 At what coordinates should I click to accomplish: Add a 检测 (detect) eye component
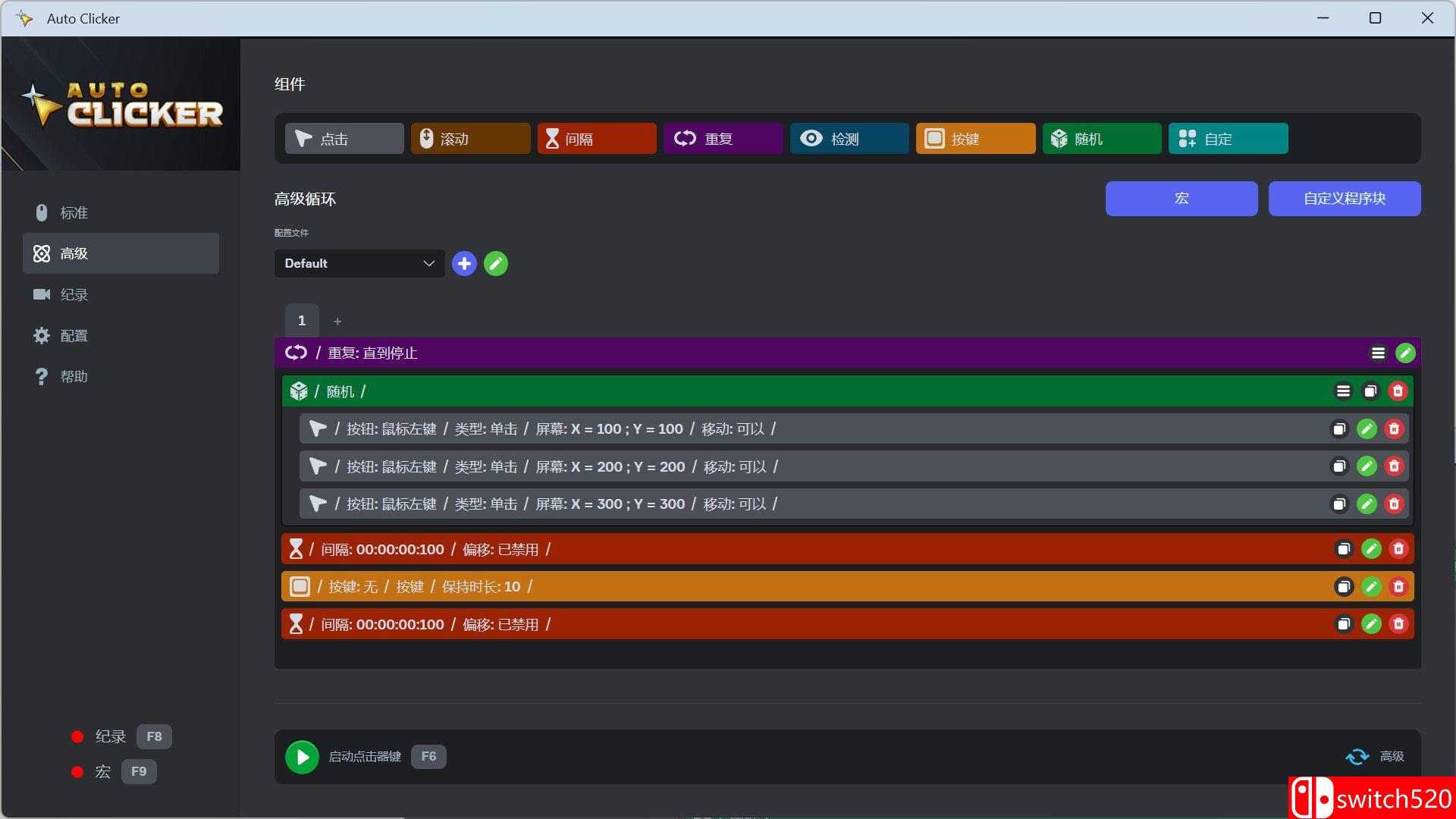pyautogui.click(x=849, y=139)
